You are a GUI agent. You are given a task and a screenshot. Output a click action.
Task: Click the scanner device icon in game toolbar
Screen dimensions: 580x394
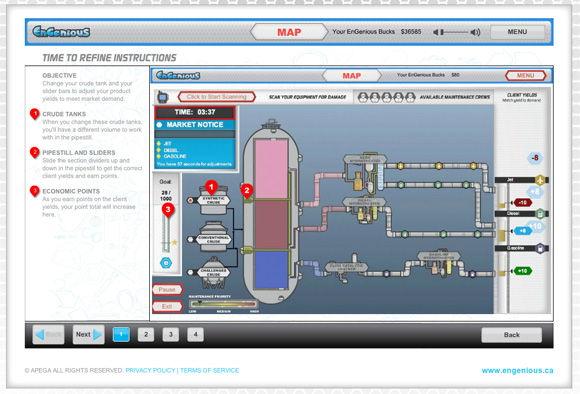tap(163, 97)
